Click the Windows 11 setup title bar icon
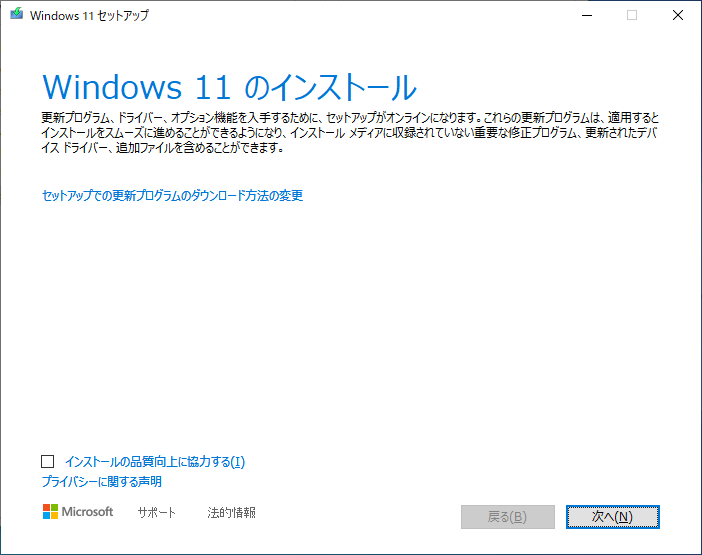This screenshot has height=555, width=702. [x=17, y=14]
